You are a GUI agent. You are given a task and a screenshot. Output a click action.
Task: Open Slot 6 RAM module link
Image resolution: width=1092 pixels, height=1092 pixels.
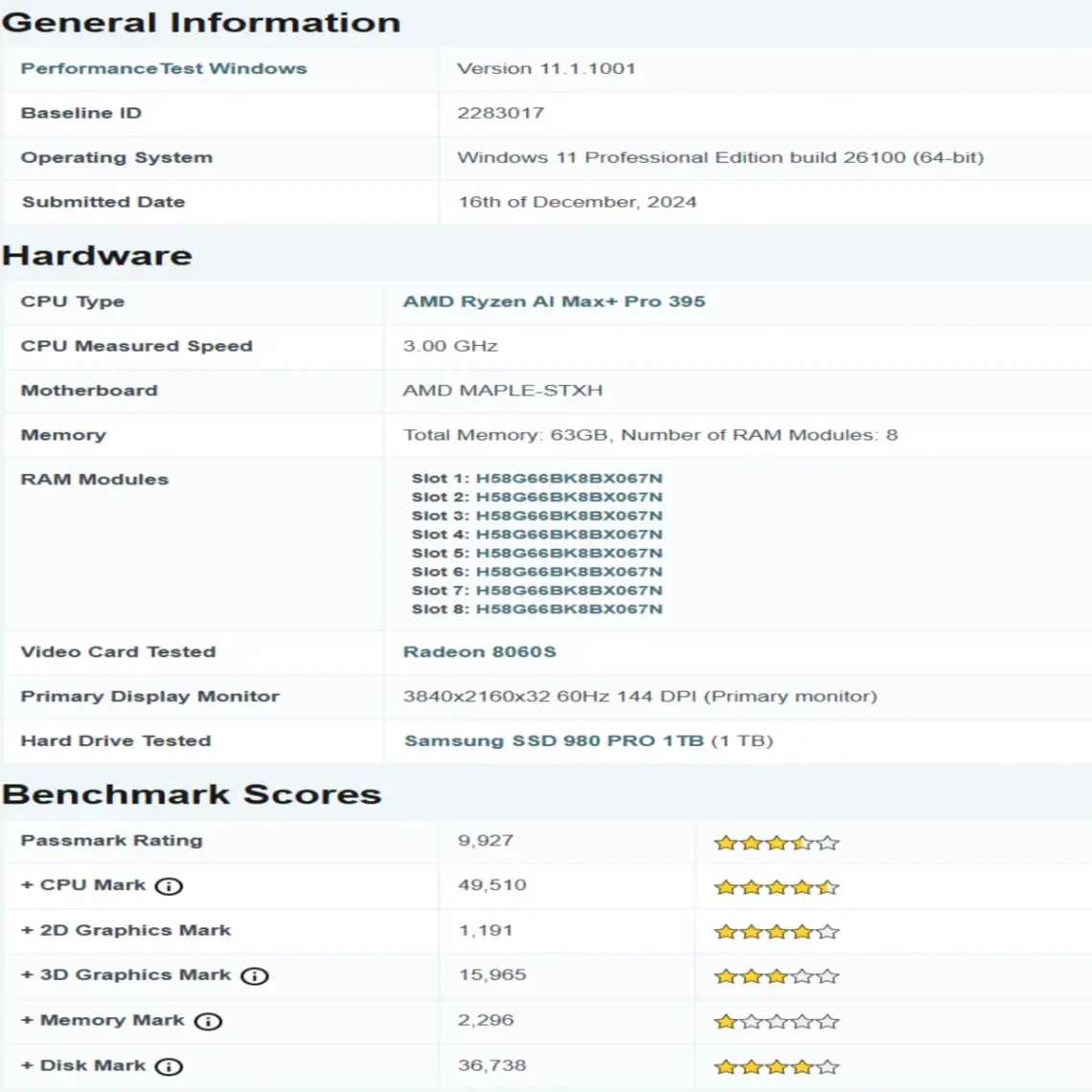pos(569,572)
